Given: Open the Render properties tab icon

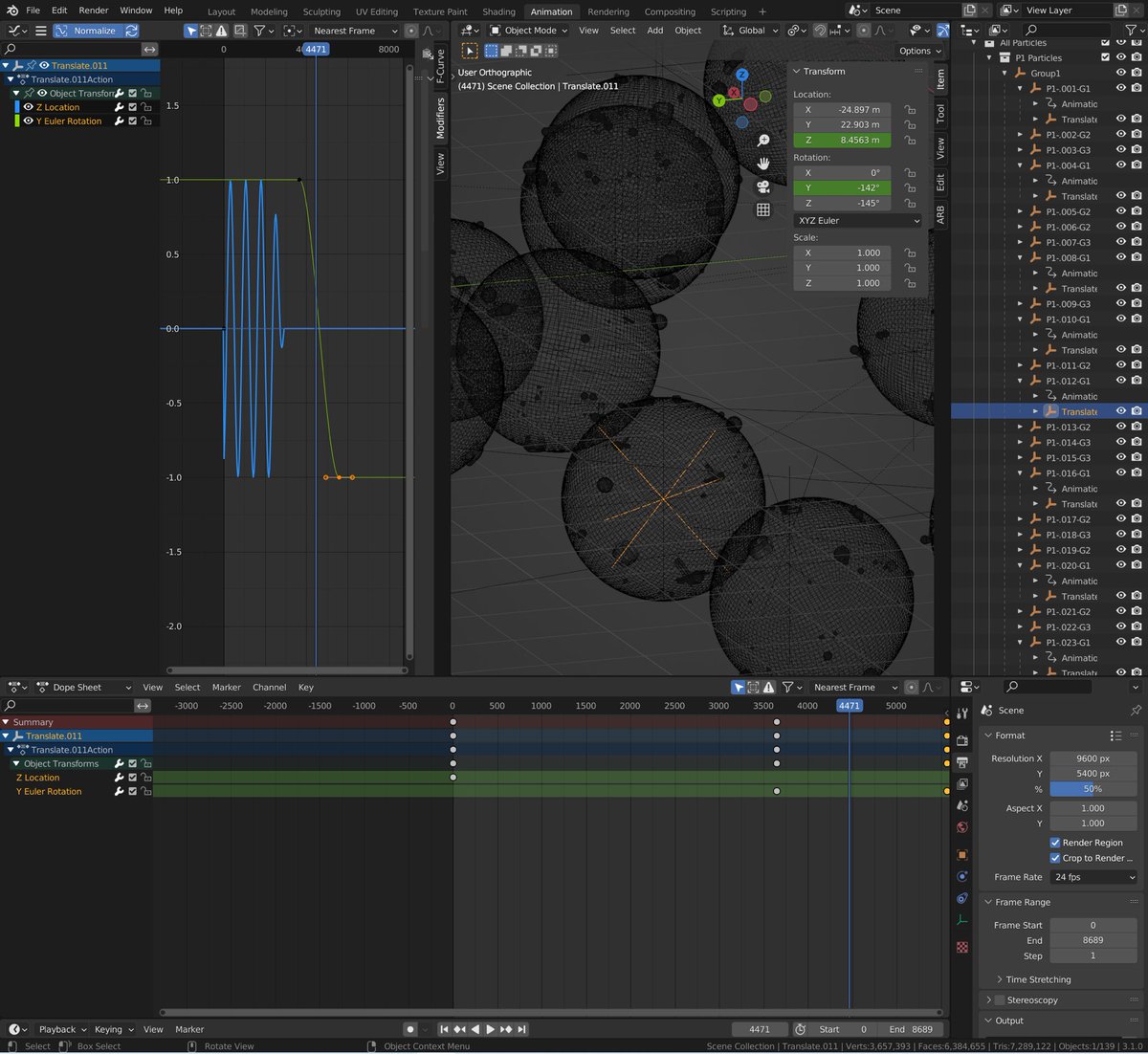Looking at the screenshot, I should point(962,740).
